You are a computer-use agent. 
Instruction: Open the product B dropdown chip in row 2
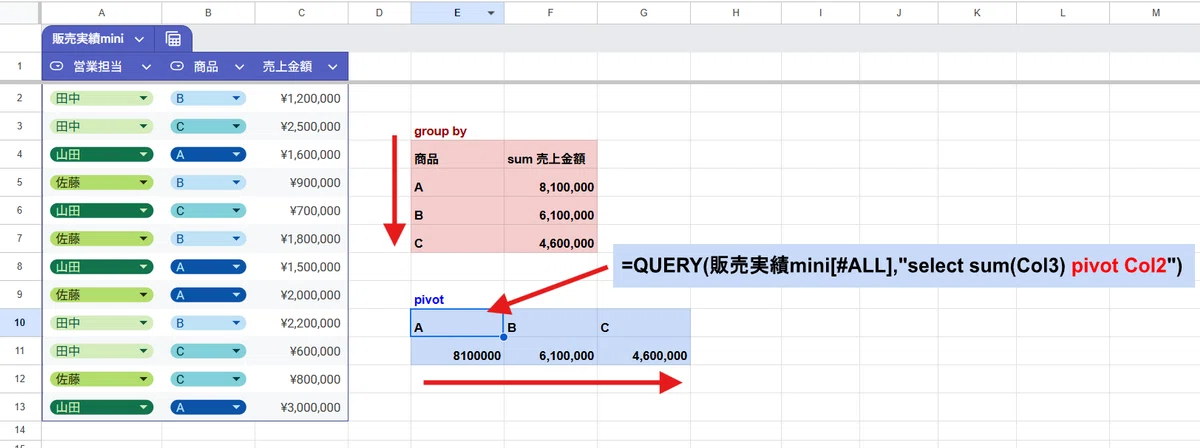click(208, 99)
